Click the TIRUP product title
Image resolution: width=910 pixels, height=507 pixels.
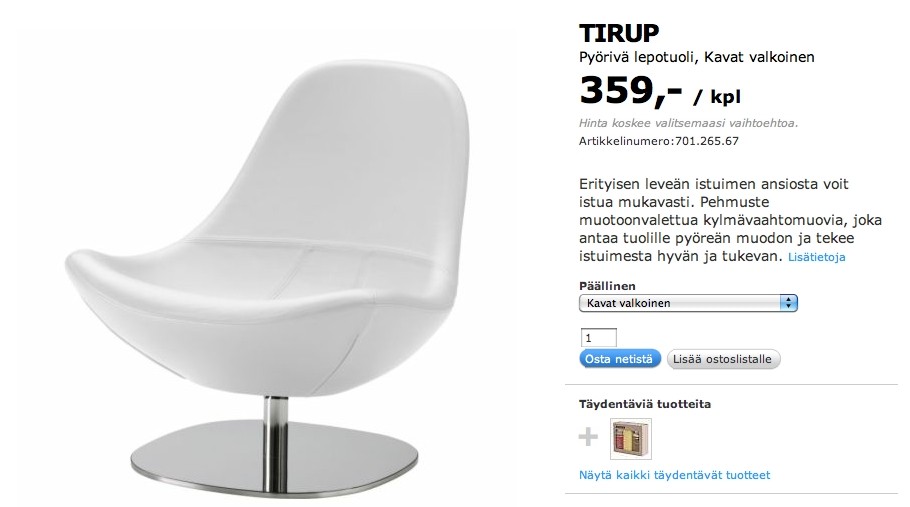(x=619, y=33)
